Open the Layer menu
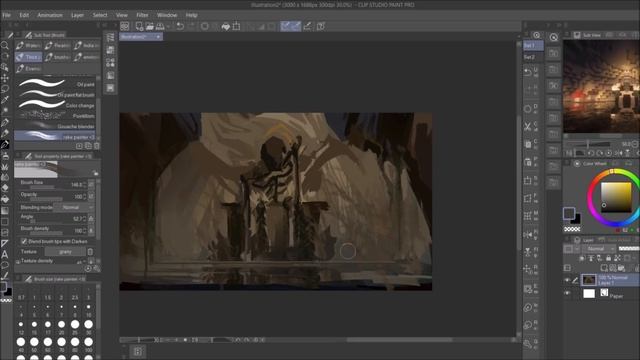 coord(78,15)
